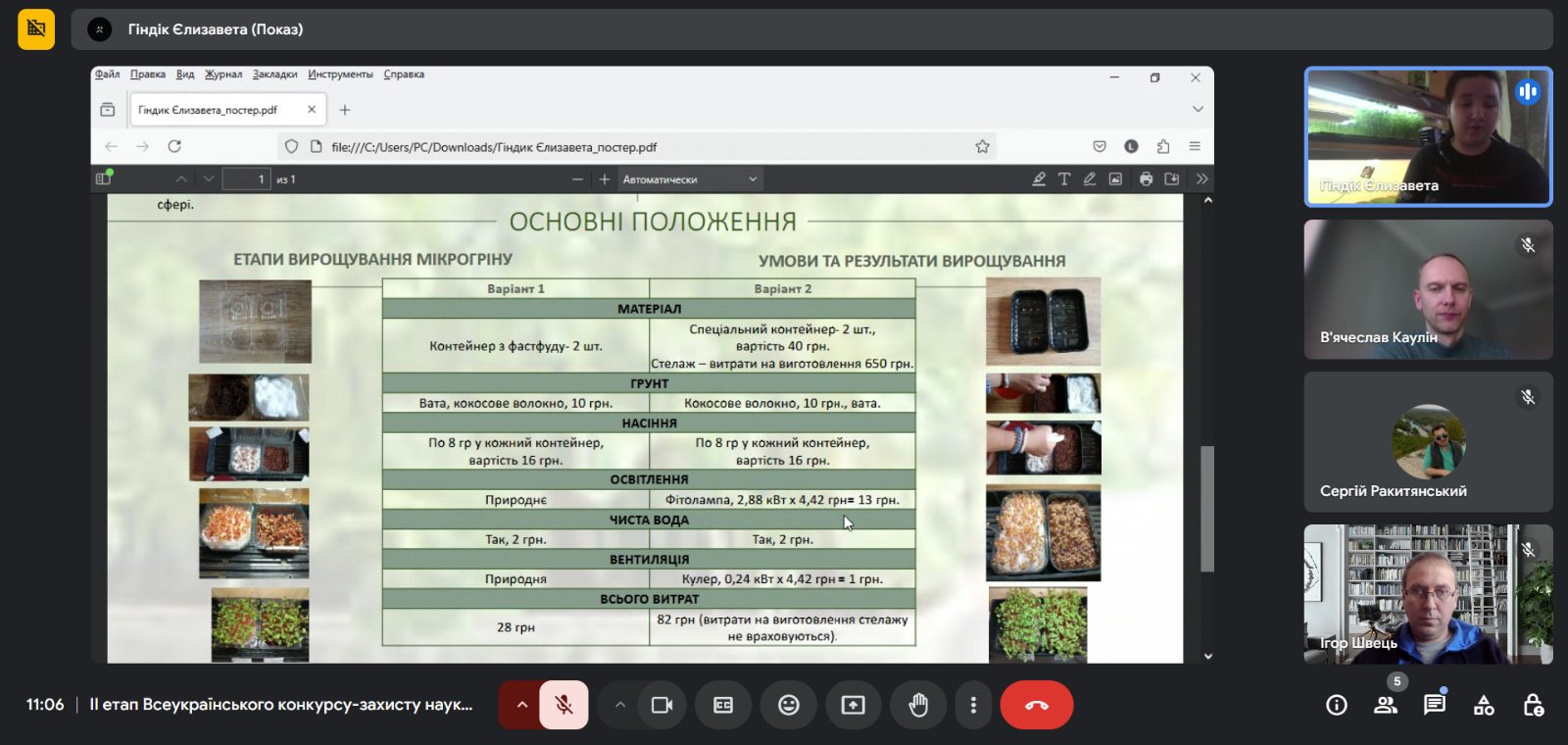Viewport: 1568px width, 745px height.
Task: Start screen presentation with Present now icon
Action: [854, 705]
